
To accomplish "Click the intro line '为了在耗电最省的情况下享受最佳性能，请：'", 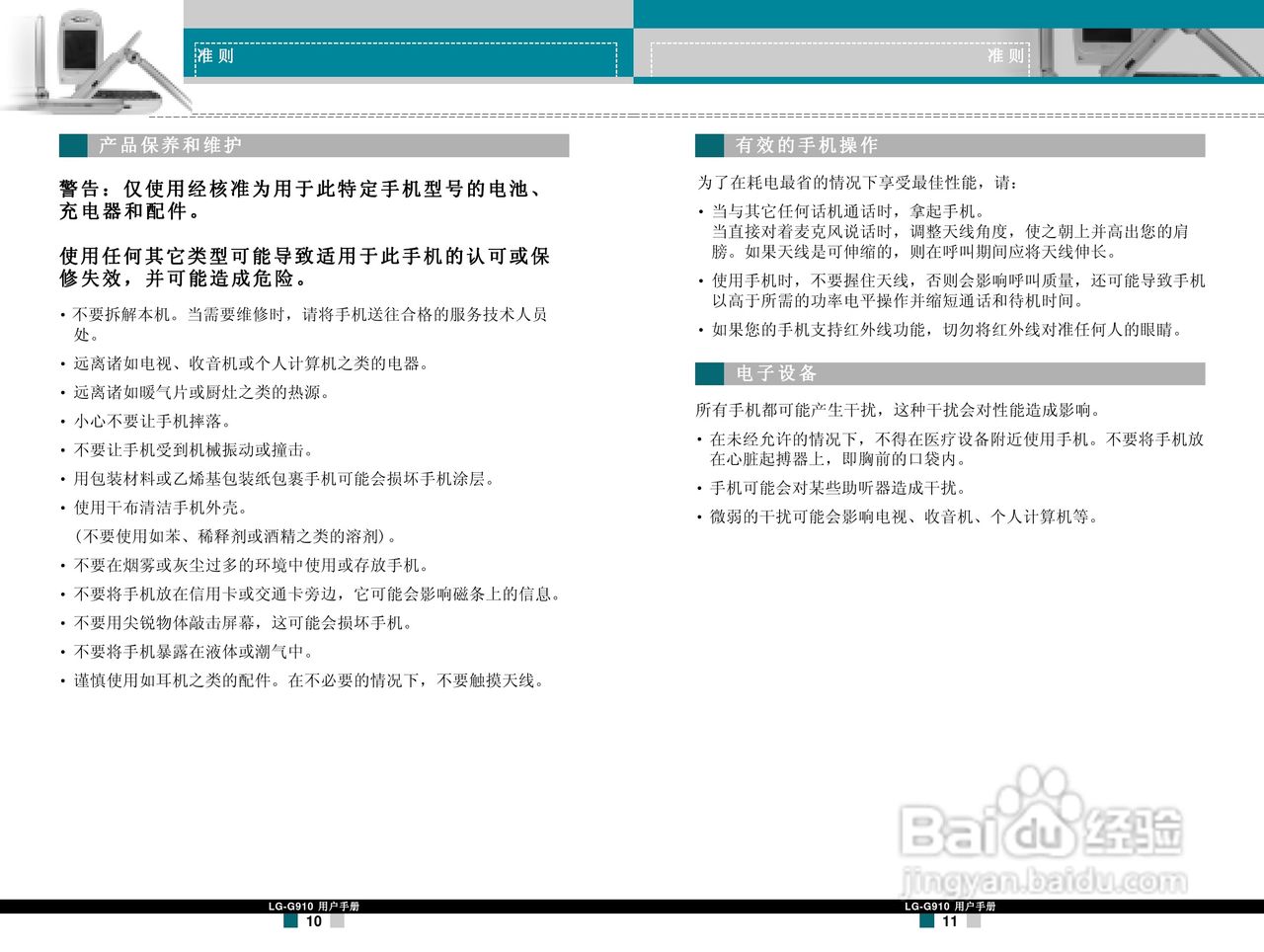I will click(x=859, y=182).
